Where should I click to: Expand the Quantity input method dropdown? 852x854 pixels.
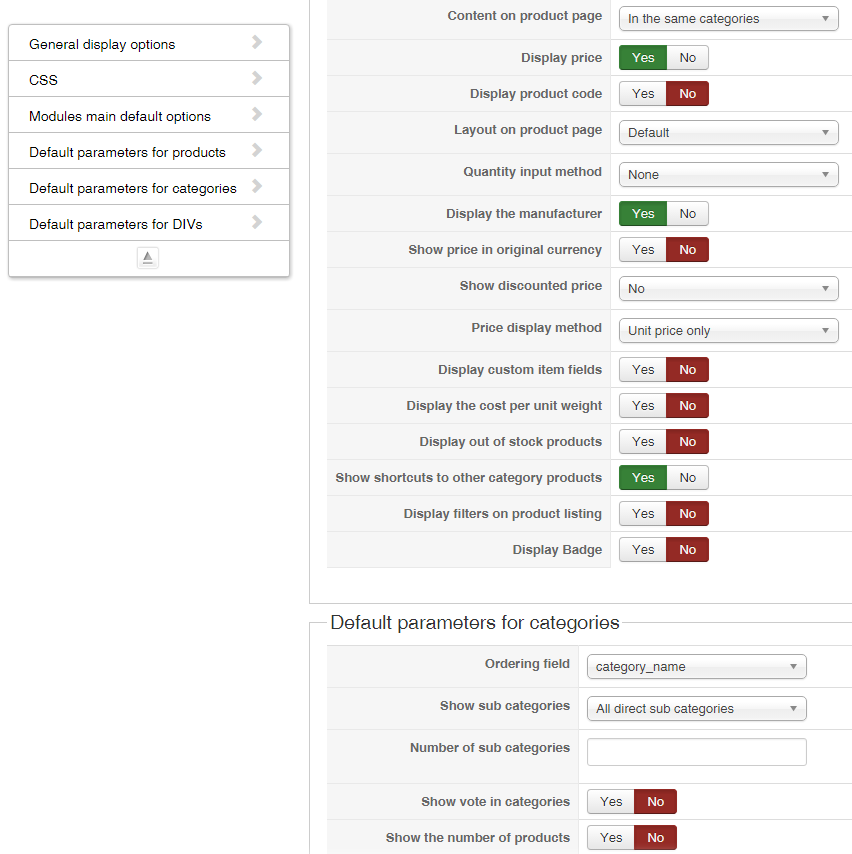[x=728, y=175]
